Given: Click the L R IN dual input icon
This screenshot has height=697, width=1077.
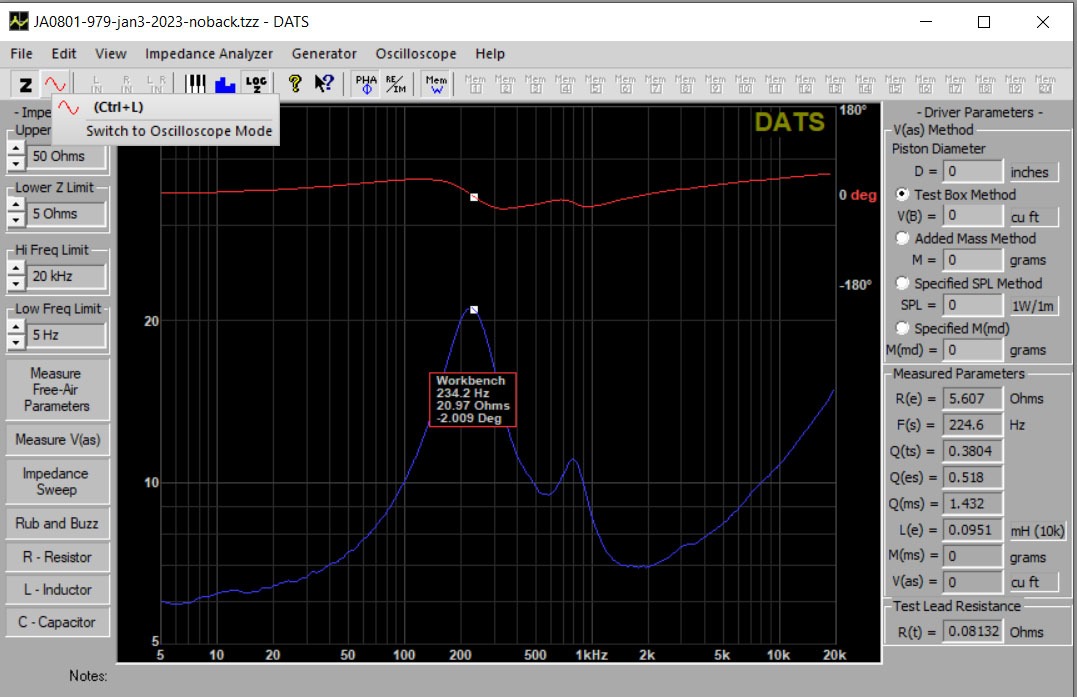Looking at the screenshot, I should point(156,84).
